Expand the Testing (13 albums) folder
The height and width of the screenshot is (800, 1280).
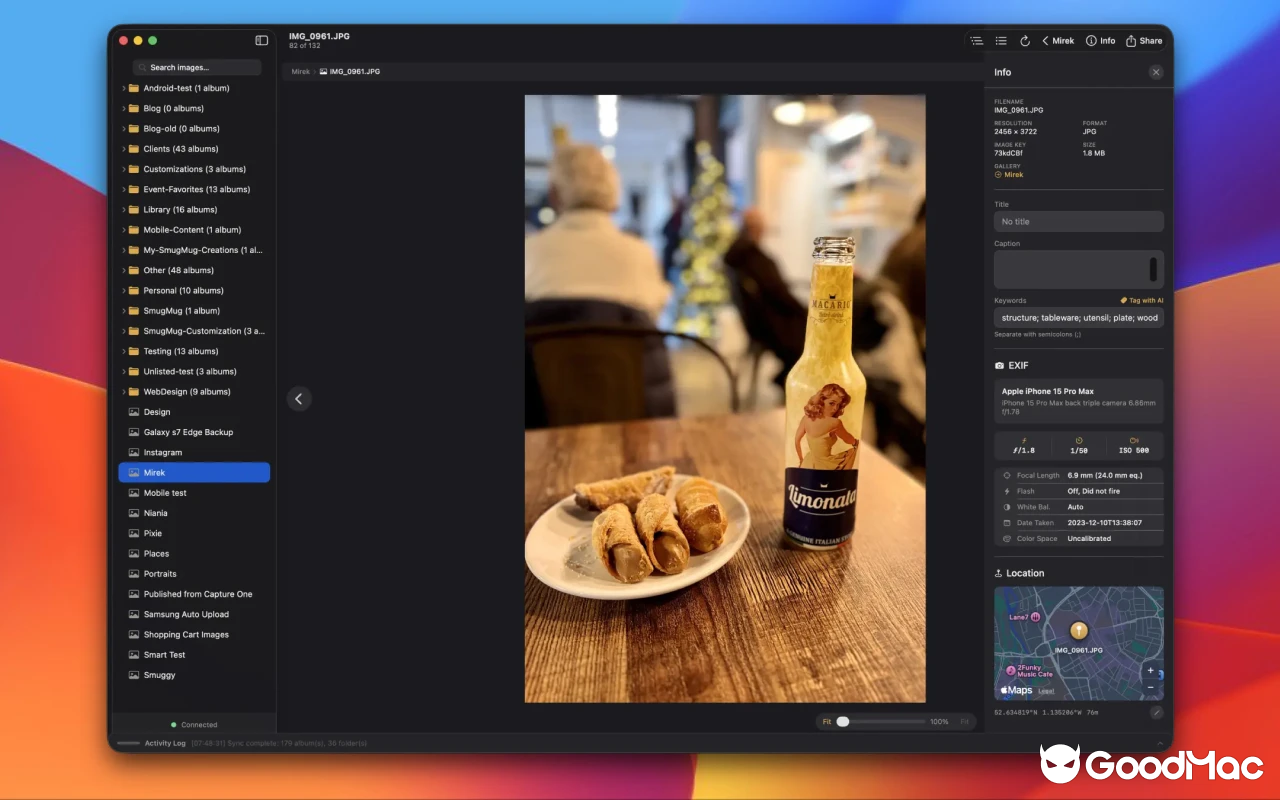tap(124, 351)
